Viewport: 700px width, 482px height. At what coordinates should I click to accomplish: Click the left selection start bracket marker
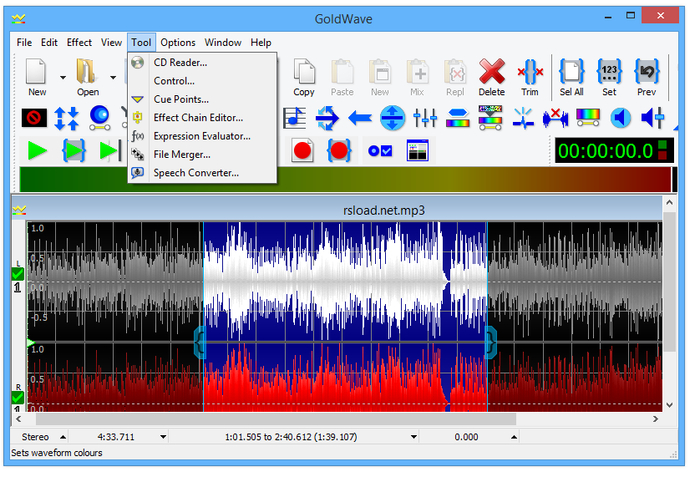click(x=199, y=342)
